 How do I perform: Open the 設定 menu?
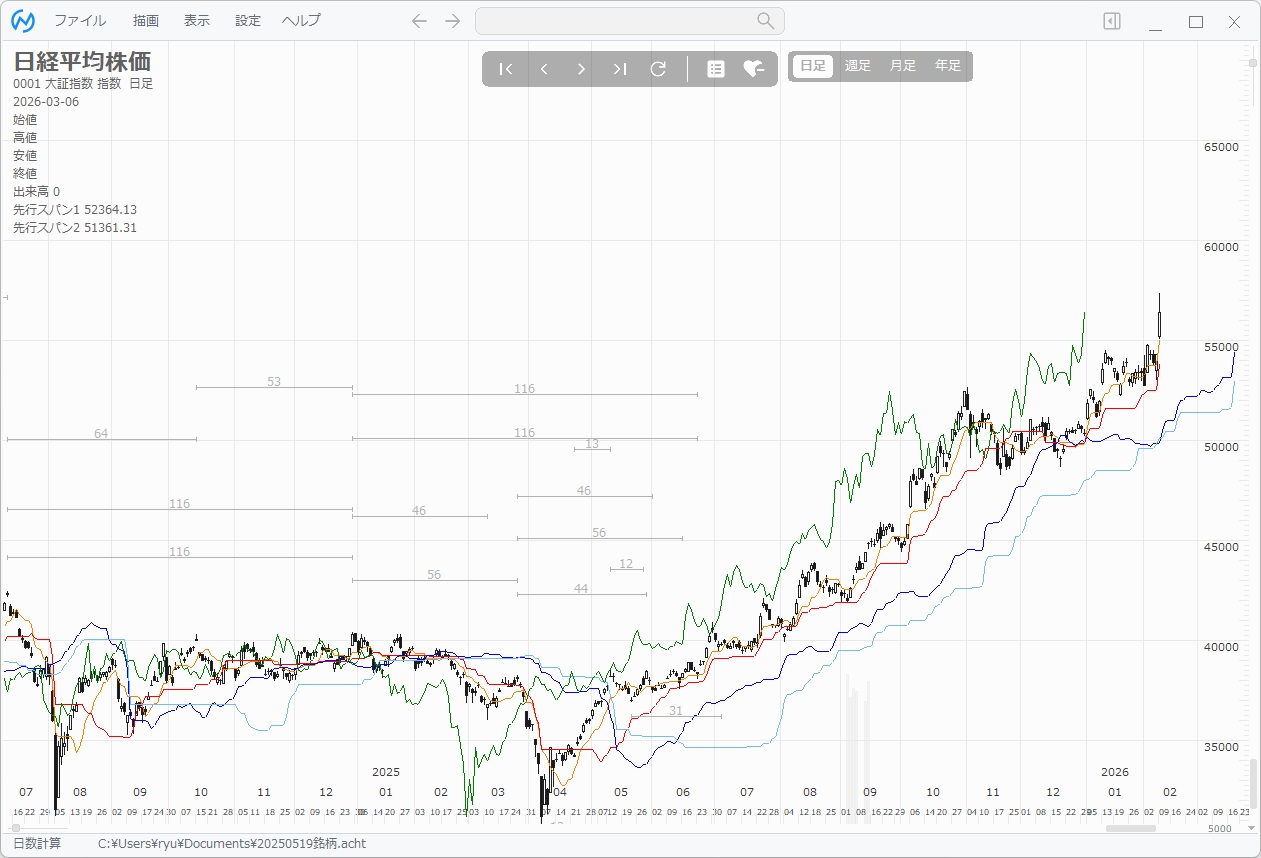point(248,21)
